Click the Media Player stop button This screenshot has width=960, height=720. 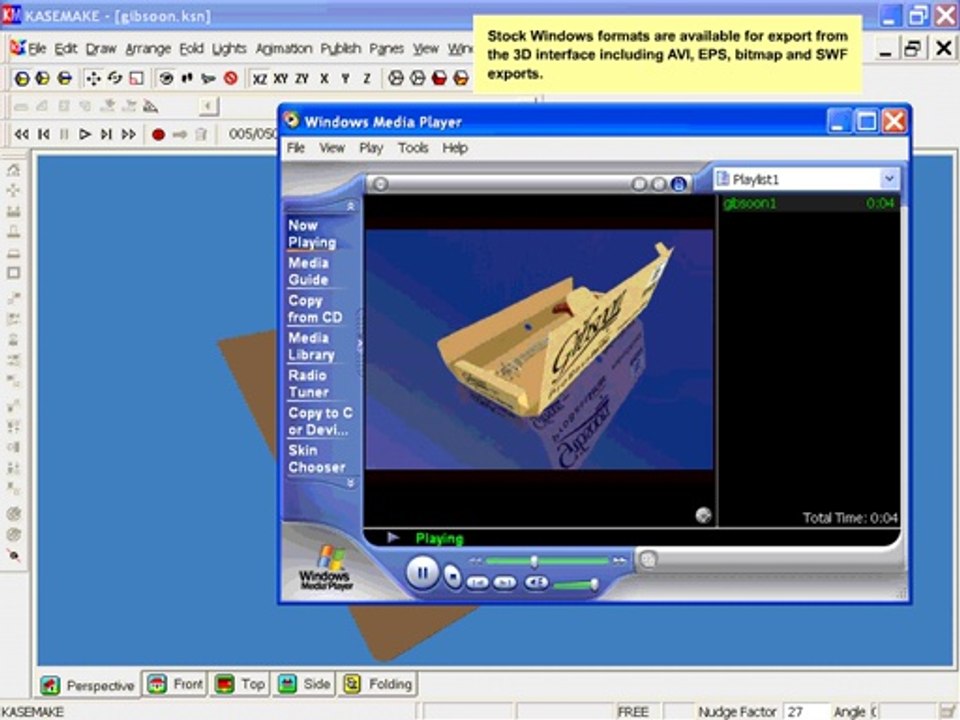pyautogui.click(x=452, y=576)
